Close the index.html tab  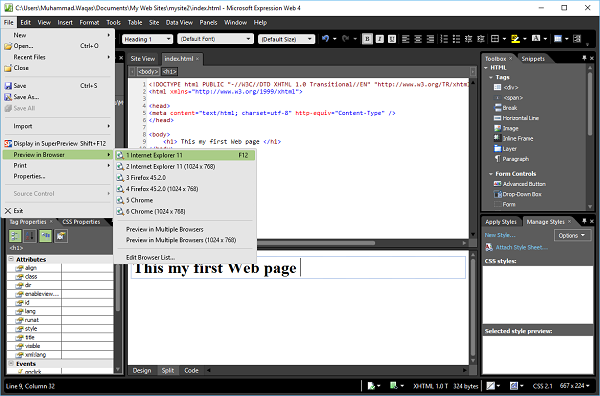[x=197, y=59]
